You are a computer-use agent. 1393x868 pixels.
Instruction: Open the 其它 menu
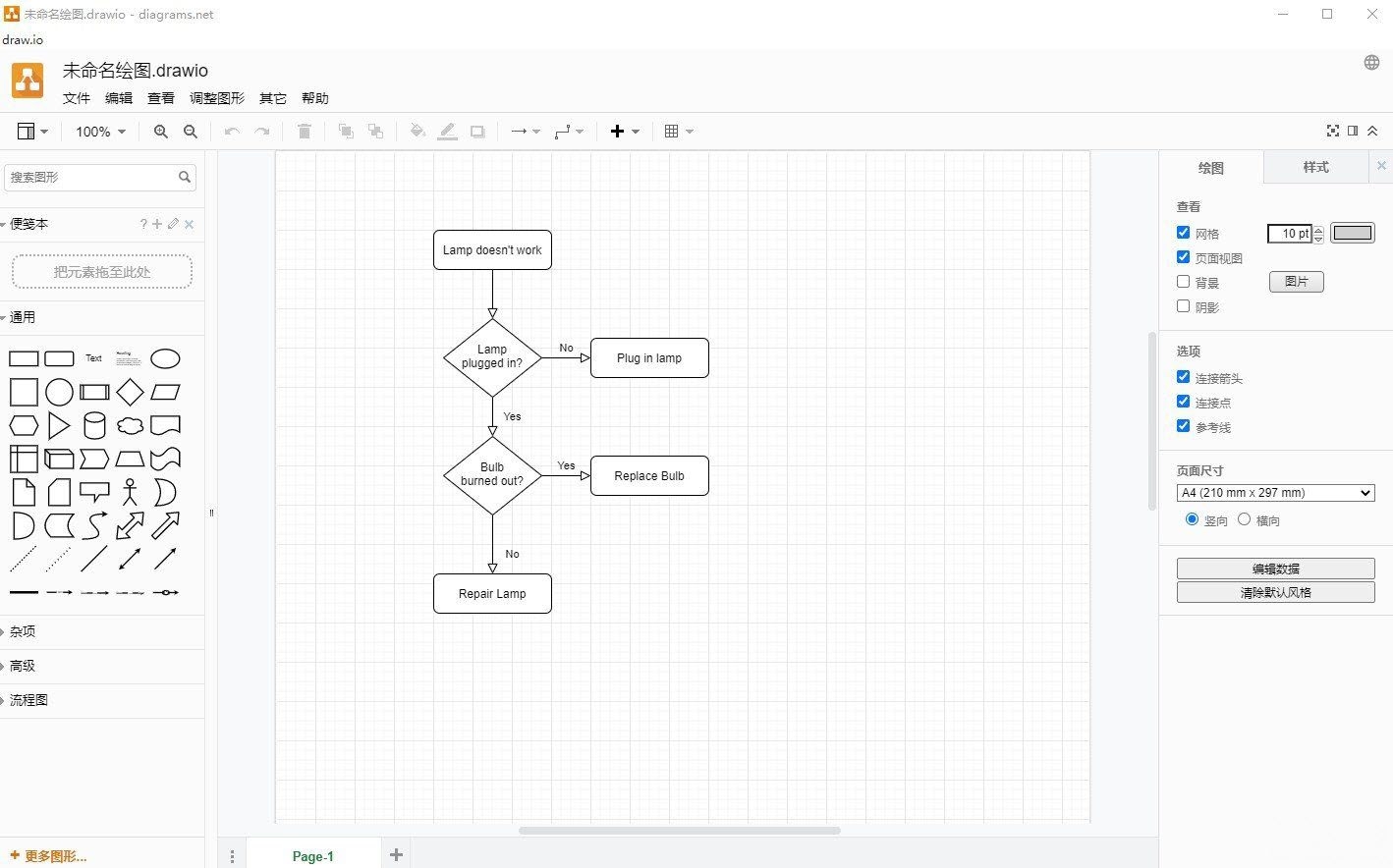point(273,98)
